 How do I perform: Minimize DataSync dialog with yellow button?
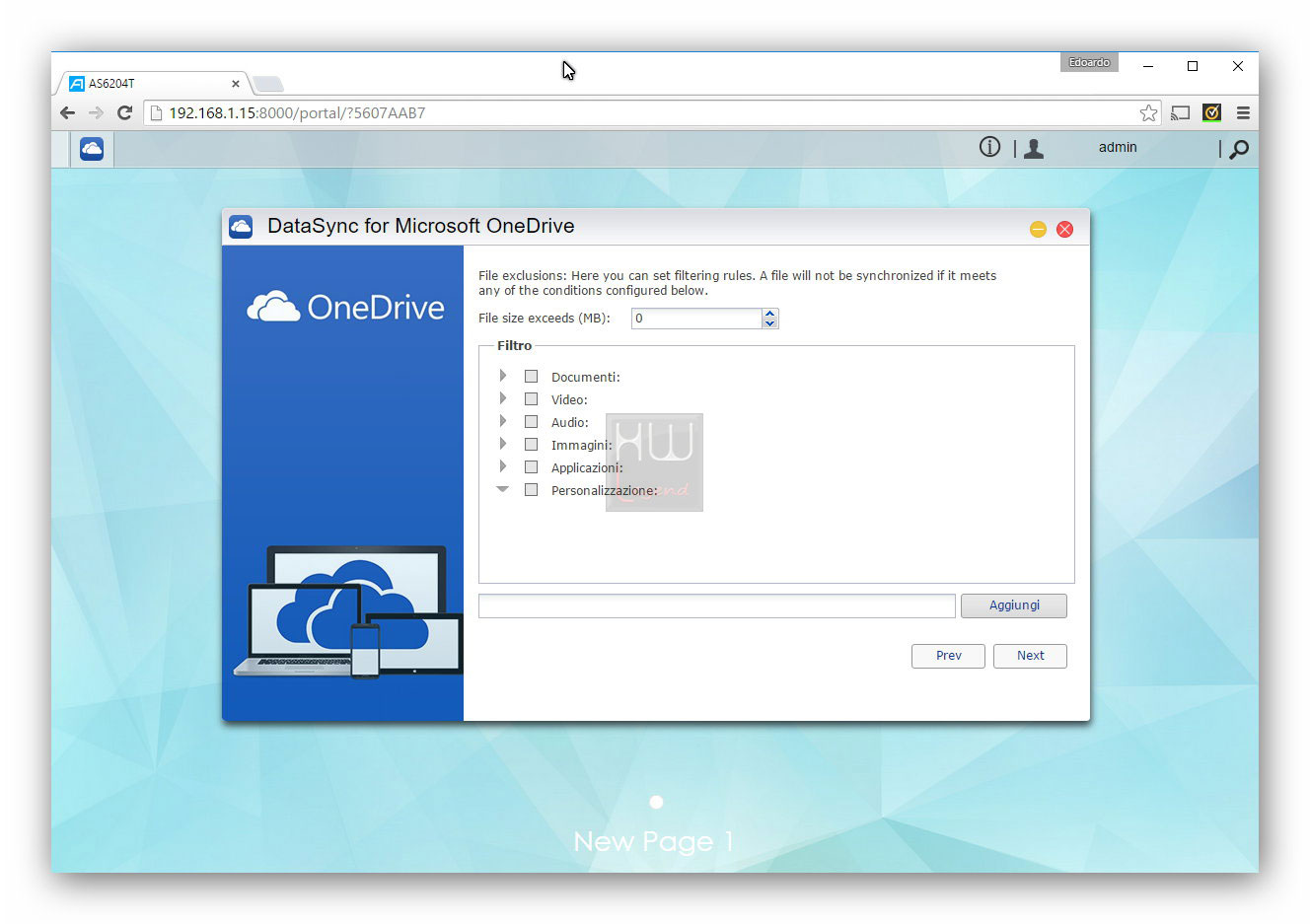coord(1038,229)
